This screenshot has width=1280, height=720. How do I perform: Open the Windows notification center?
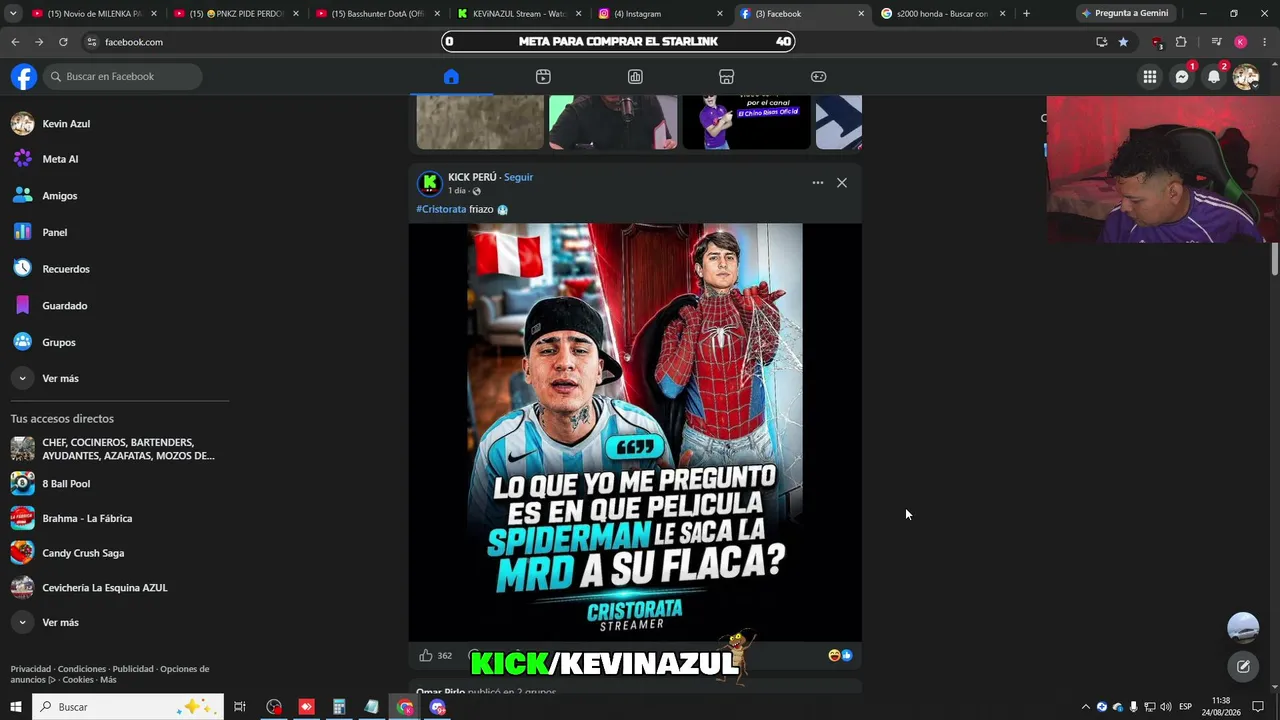(x=1258, y=707)
